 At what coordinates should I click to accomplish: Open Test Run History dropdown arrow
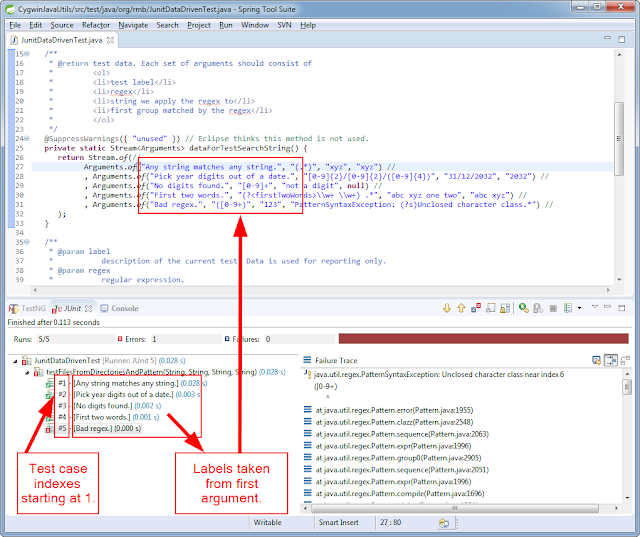[579, 308]
